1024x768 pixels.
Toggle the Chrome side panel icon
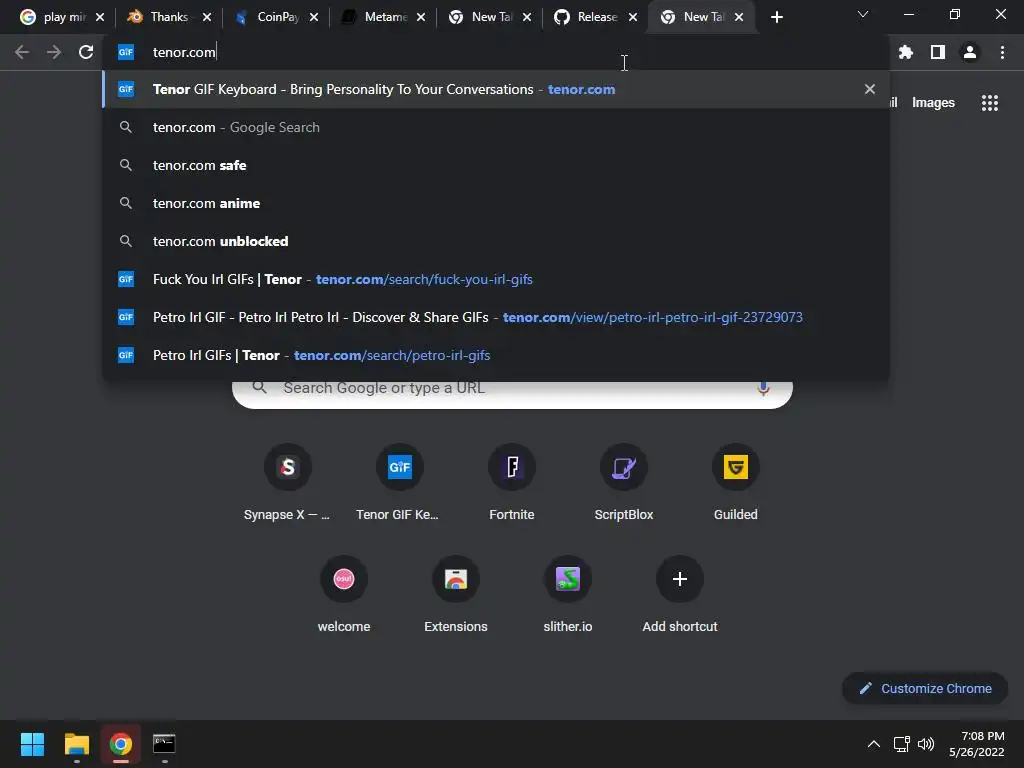938,52
